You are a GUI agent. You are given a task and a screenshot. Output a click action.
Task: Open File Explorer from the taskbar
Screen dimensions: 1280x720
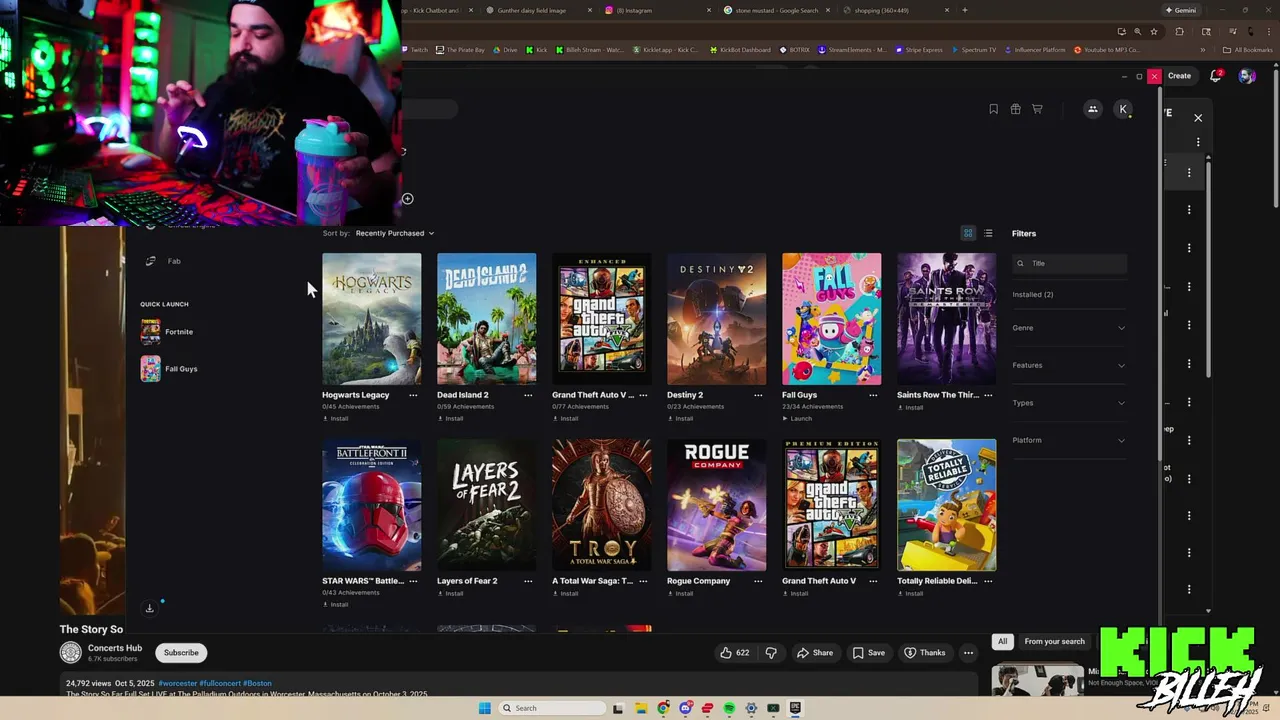point(641,708)
